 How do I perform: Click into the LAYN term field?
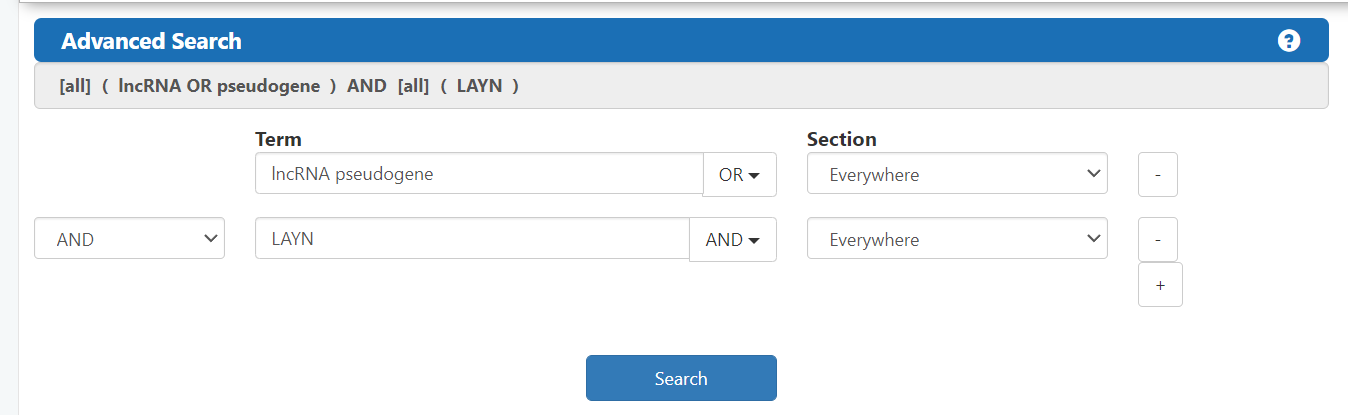pos(472,240)
